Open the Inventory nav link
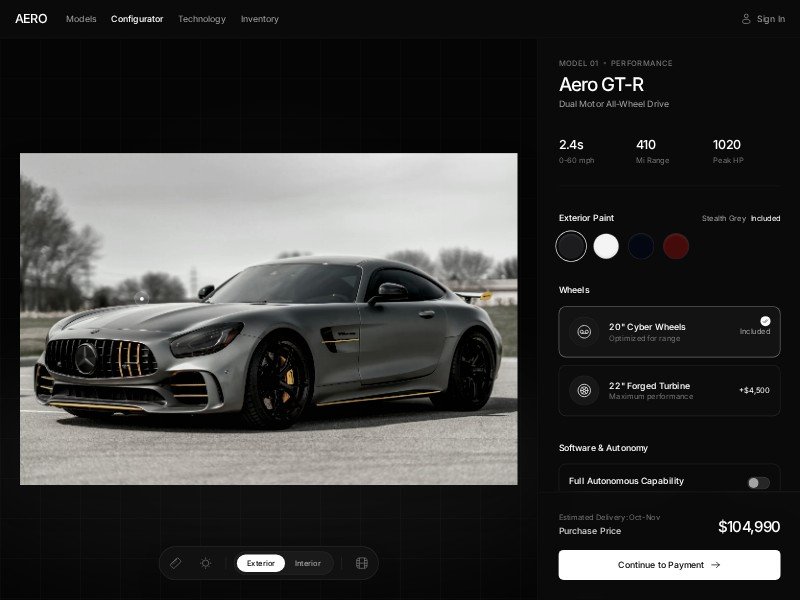Screen dimensions: 800x600 260,19
